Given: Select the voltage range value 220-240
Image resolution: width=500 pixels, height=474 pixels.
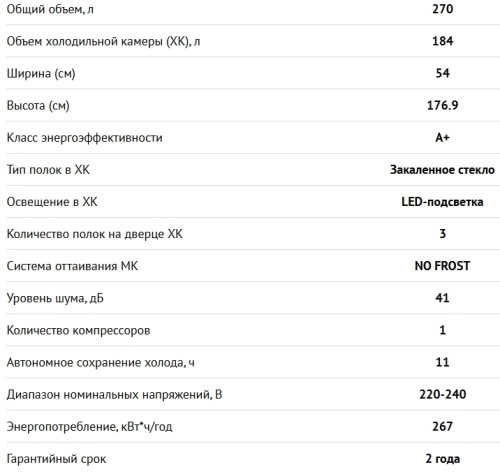Looking at the screenshot, I should pyautogui.click(x=442, y=394).
